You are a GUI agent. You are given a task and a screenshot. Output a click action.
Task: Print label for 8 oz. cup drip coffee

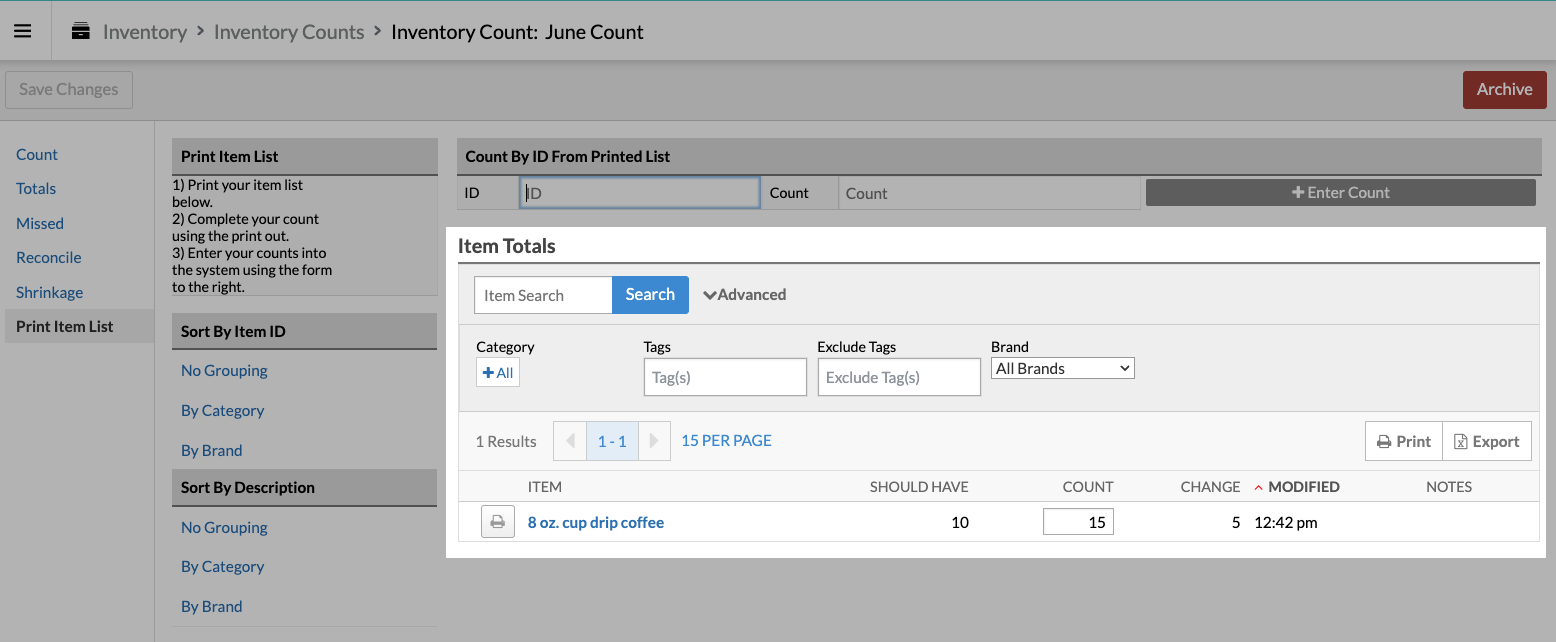[497, 522]
